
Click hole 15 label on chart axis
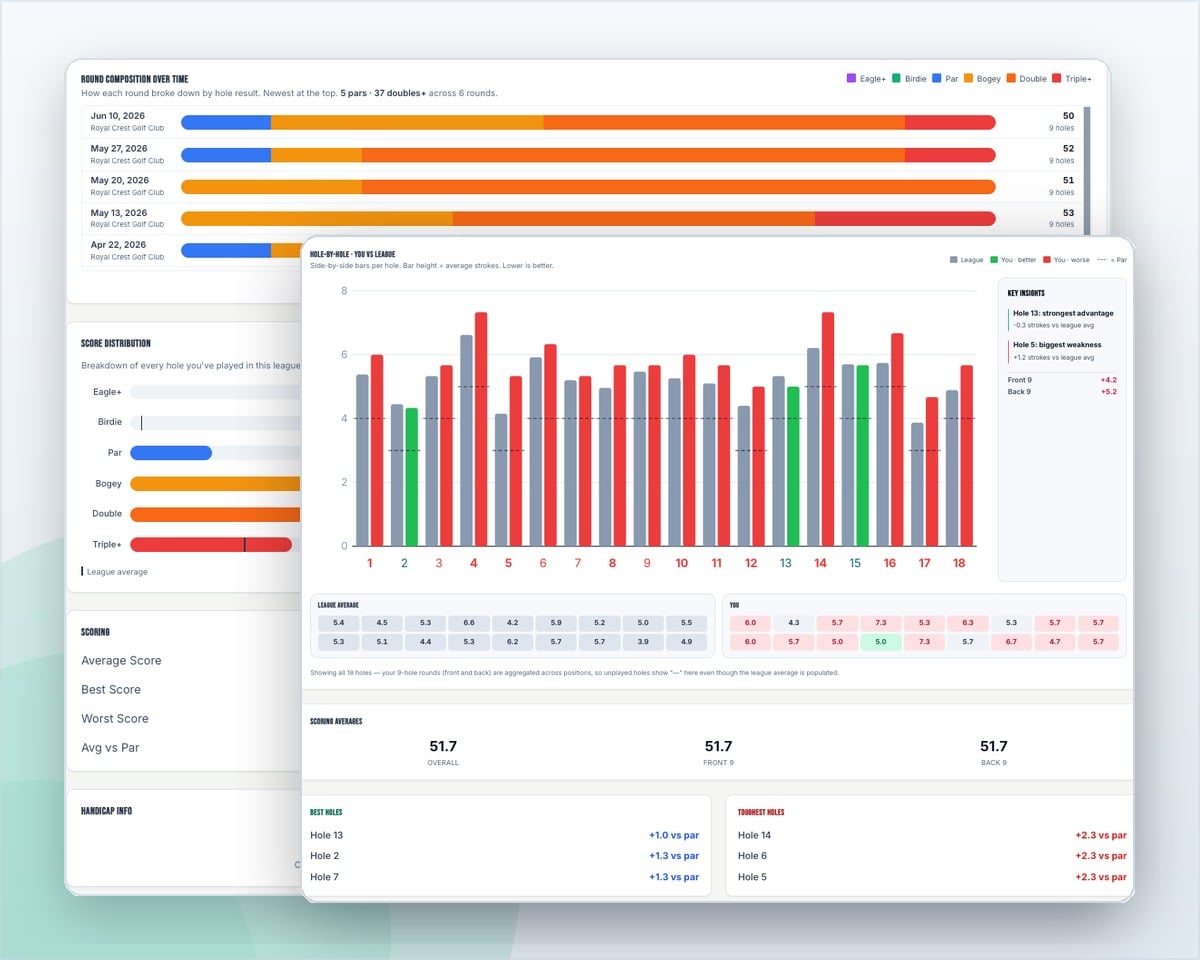pos(855,563)
